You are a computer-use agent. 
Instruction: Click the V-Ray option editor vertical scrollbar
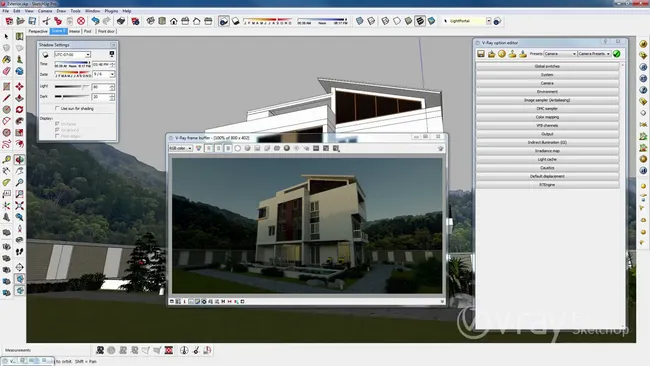tap(623, 195)
